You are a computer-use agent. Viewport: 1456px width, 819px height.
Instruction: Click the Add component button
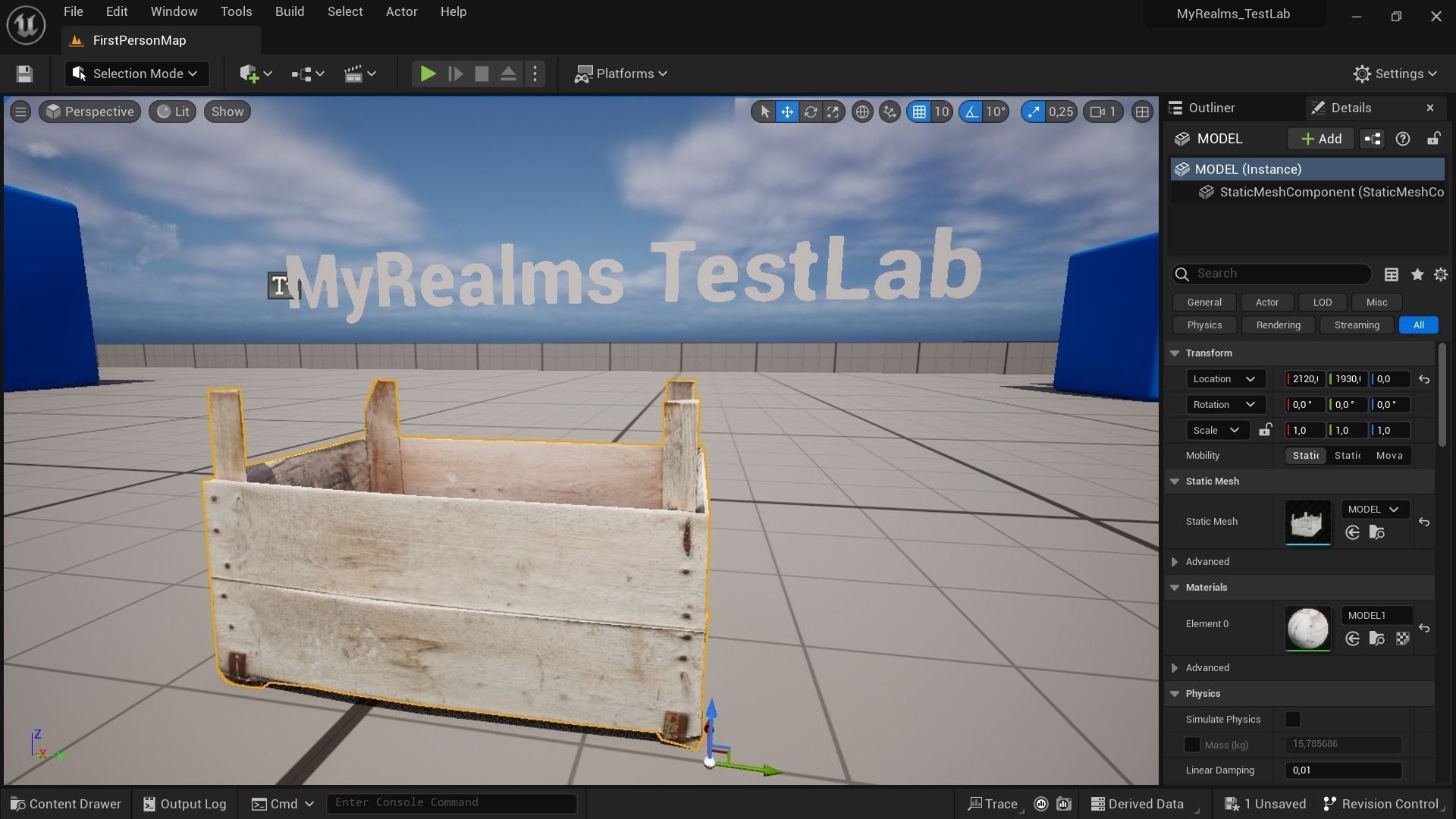point(1321,139)
